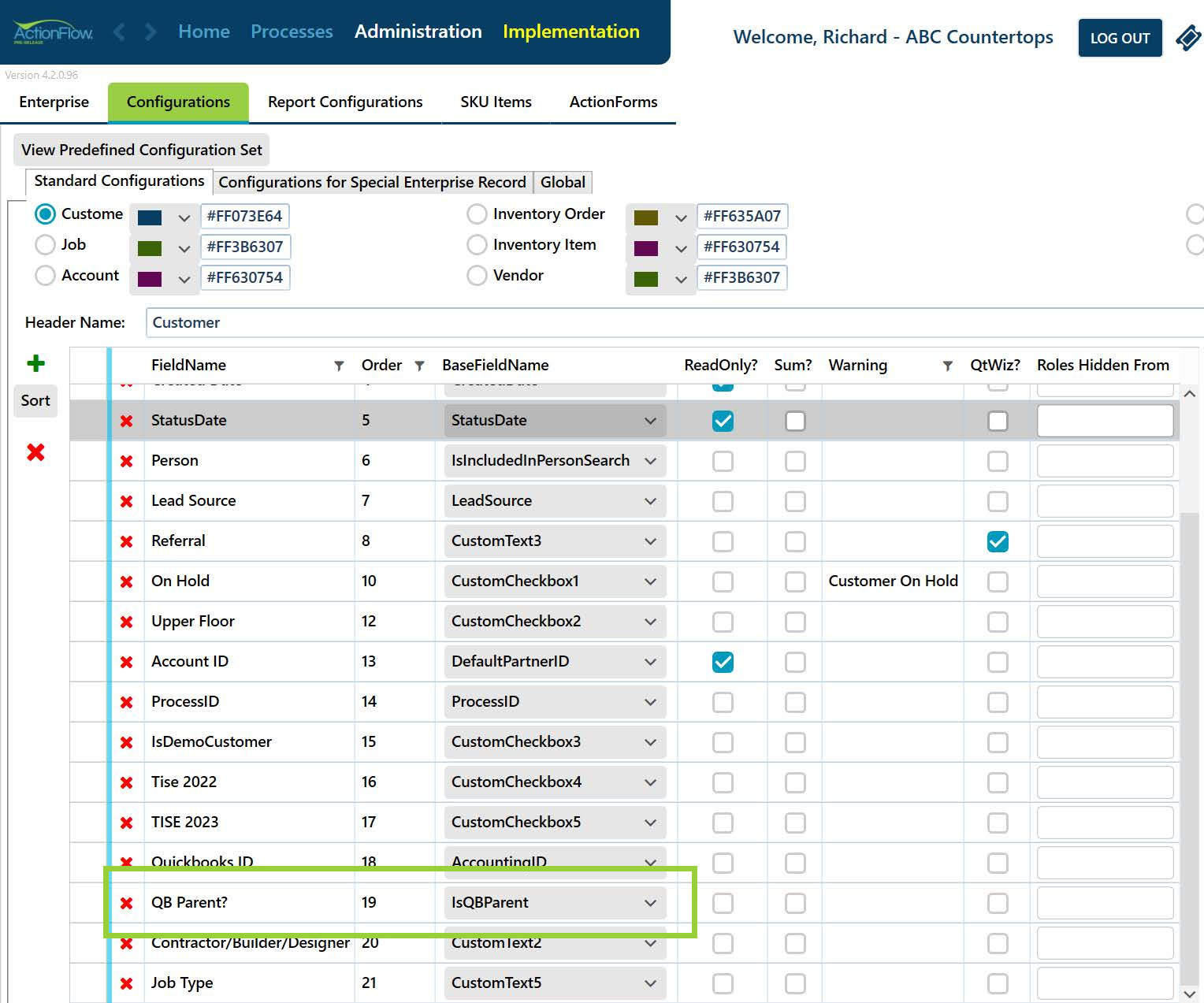This screenshot has width=1204, height=1003.
Task: Click the FieldName column filter icon
Action: pyautogui.click(x=339, y=366)
